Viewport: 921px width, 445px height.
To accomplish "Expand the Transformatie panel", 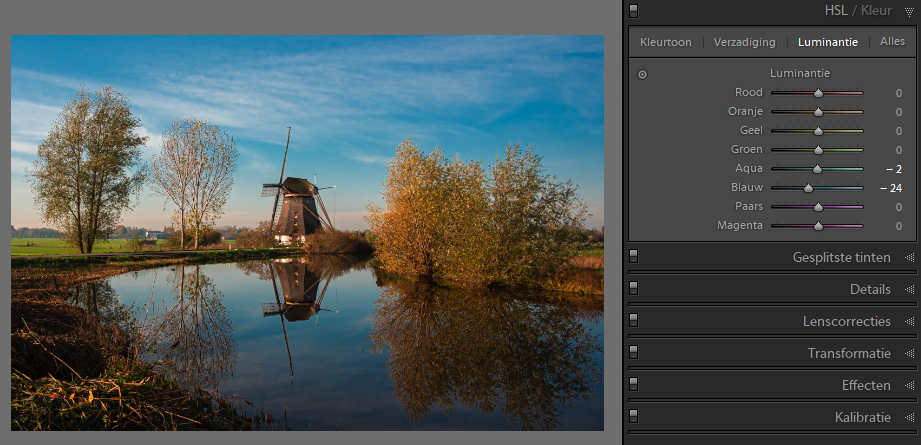I will tap(909, 353).
